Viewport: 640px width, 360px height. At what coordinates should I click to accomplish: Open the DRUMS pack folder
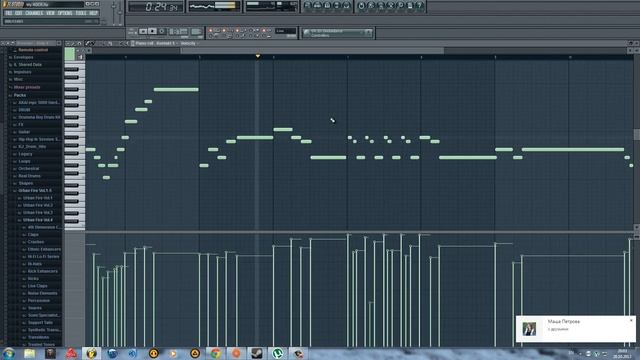pos(24,110)
